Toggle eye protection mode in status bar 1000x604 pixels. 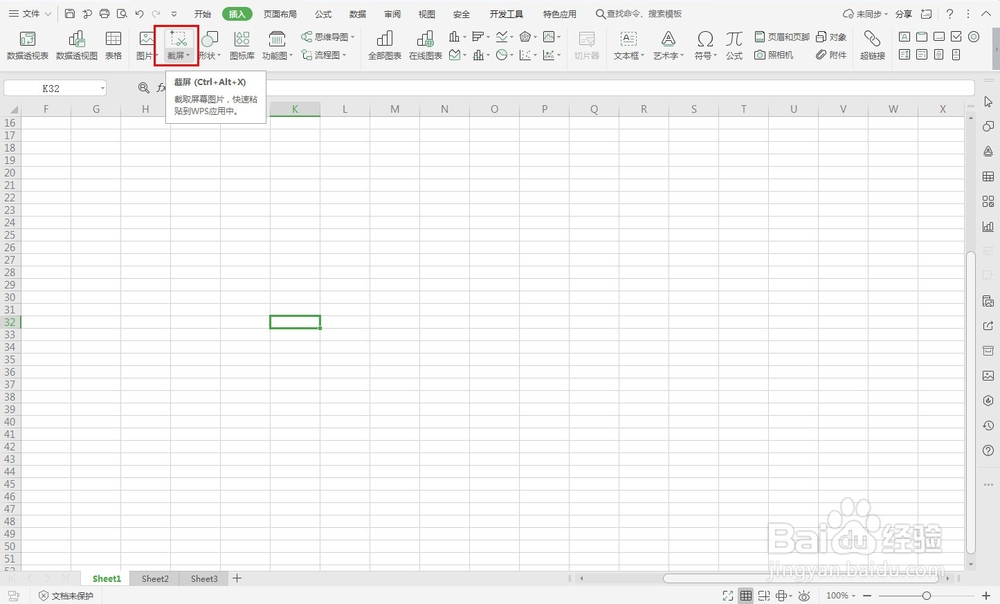click(804, 596)
